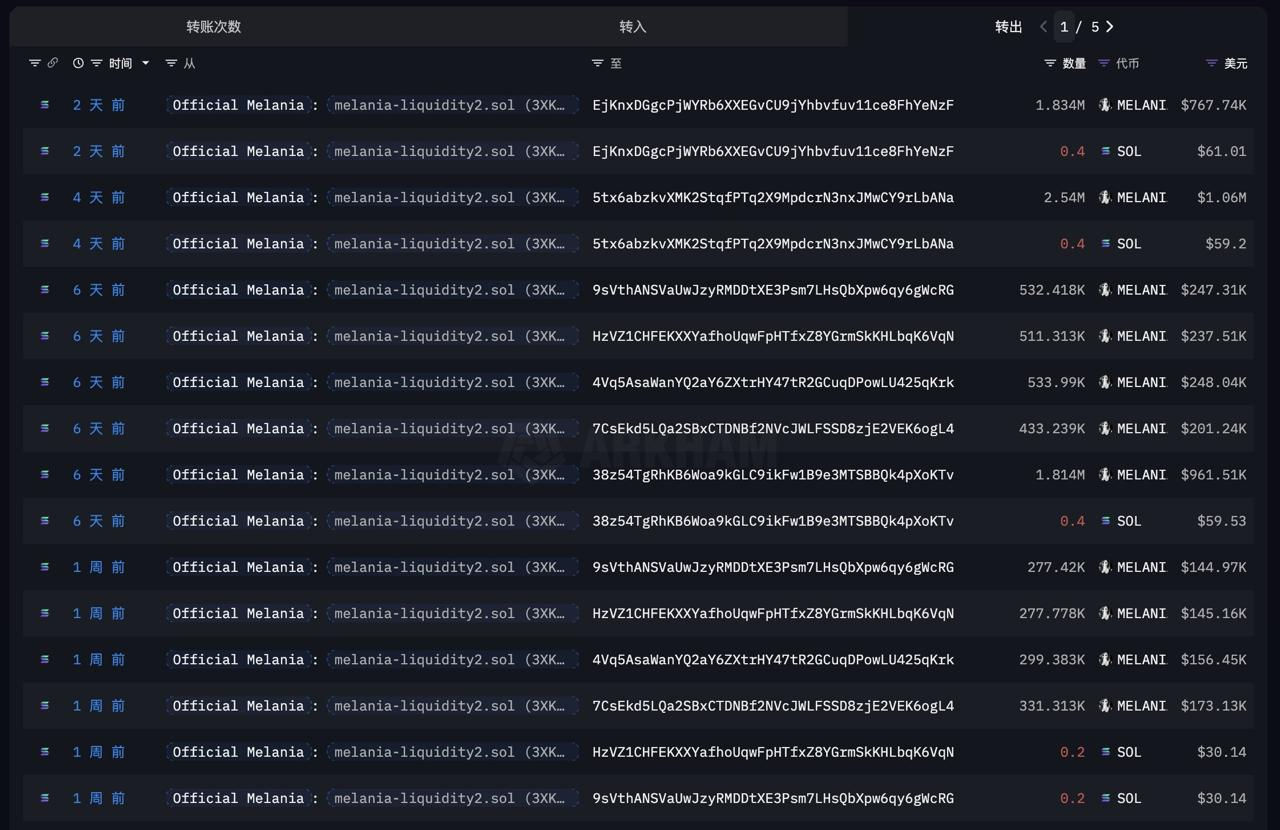
Task: Open the 4 天前 time link in the $1.06M row
Action: (x=99, y=197)
